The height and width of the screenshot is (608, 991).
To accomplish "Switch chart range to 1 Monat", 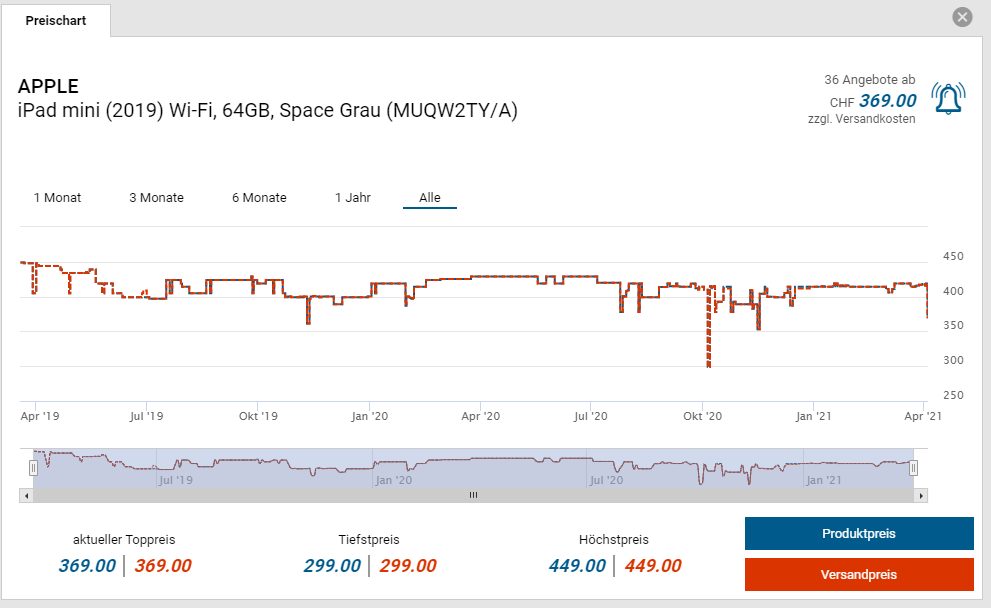I will point(58,198).
